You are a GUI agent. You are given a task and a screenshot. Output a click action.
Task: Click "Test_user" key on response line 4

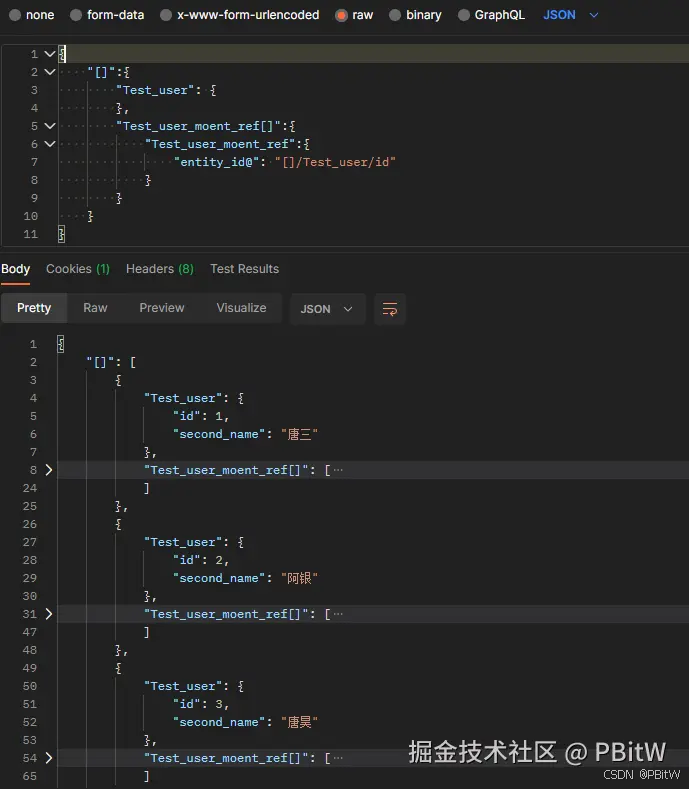[183, 398]
